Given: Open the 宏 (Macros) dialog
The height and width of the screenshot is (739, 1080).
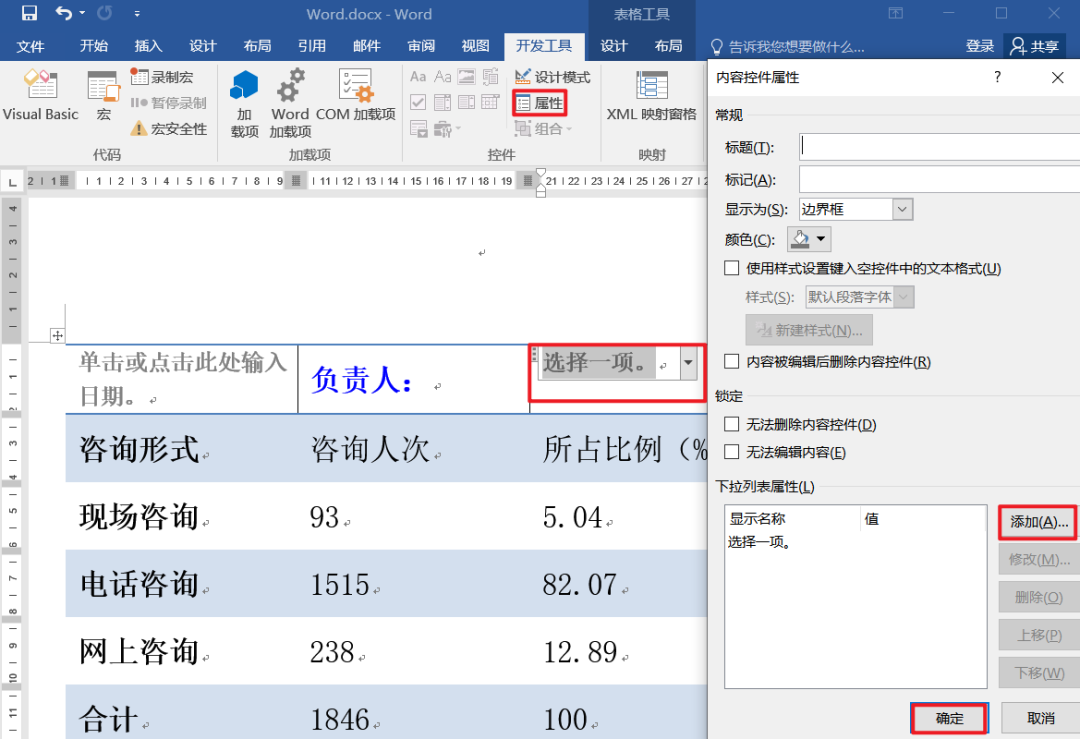Looking at the screenshot, I should tap(103, 96).
